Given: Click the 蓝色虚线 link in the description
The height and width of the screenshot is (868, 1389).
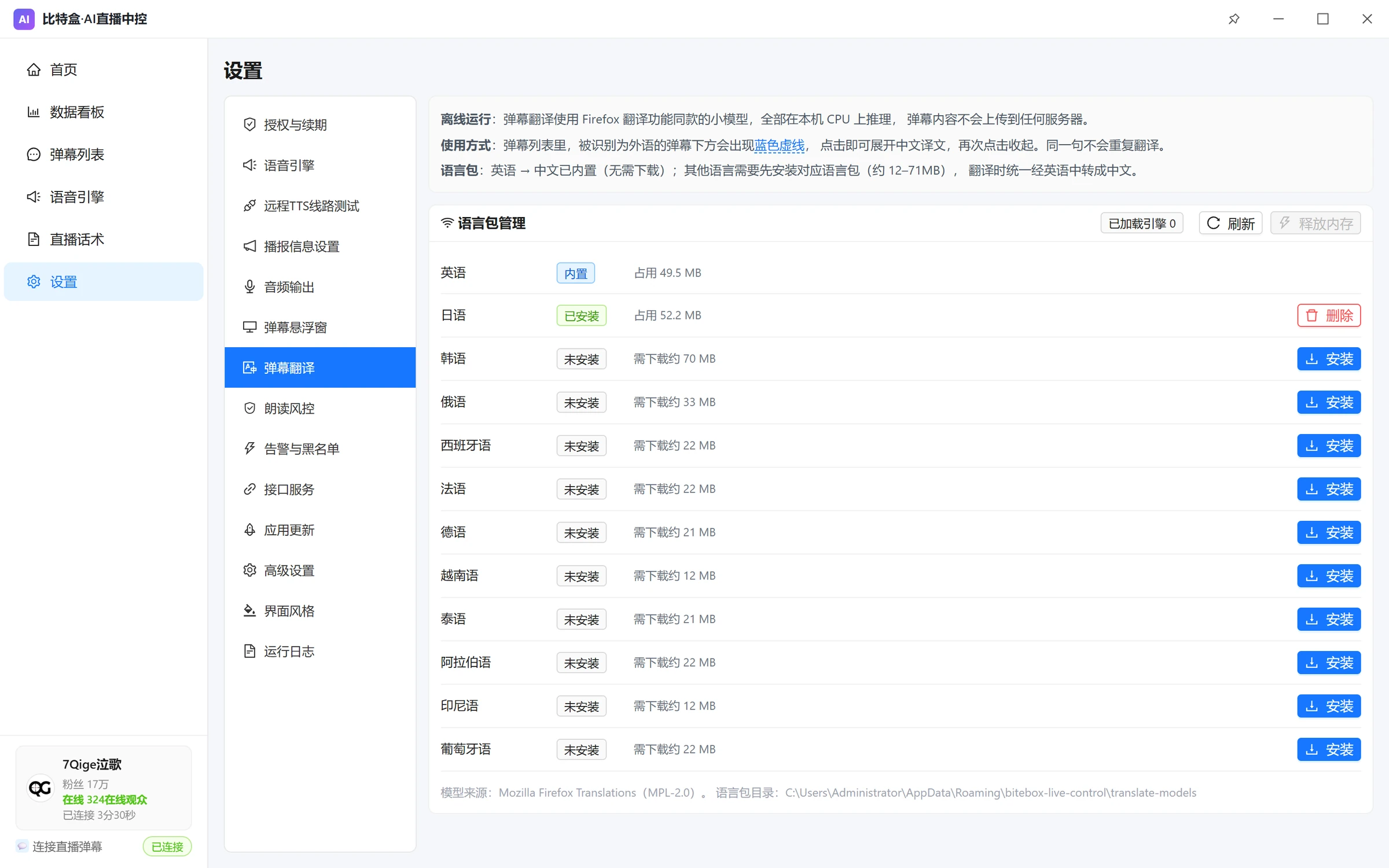Looking at the screenshot, I should pos(779,145).
